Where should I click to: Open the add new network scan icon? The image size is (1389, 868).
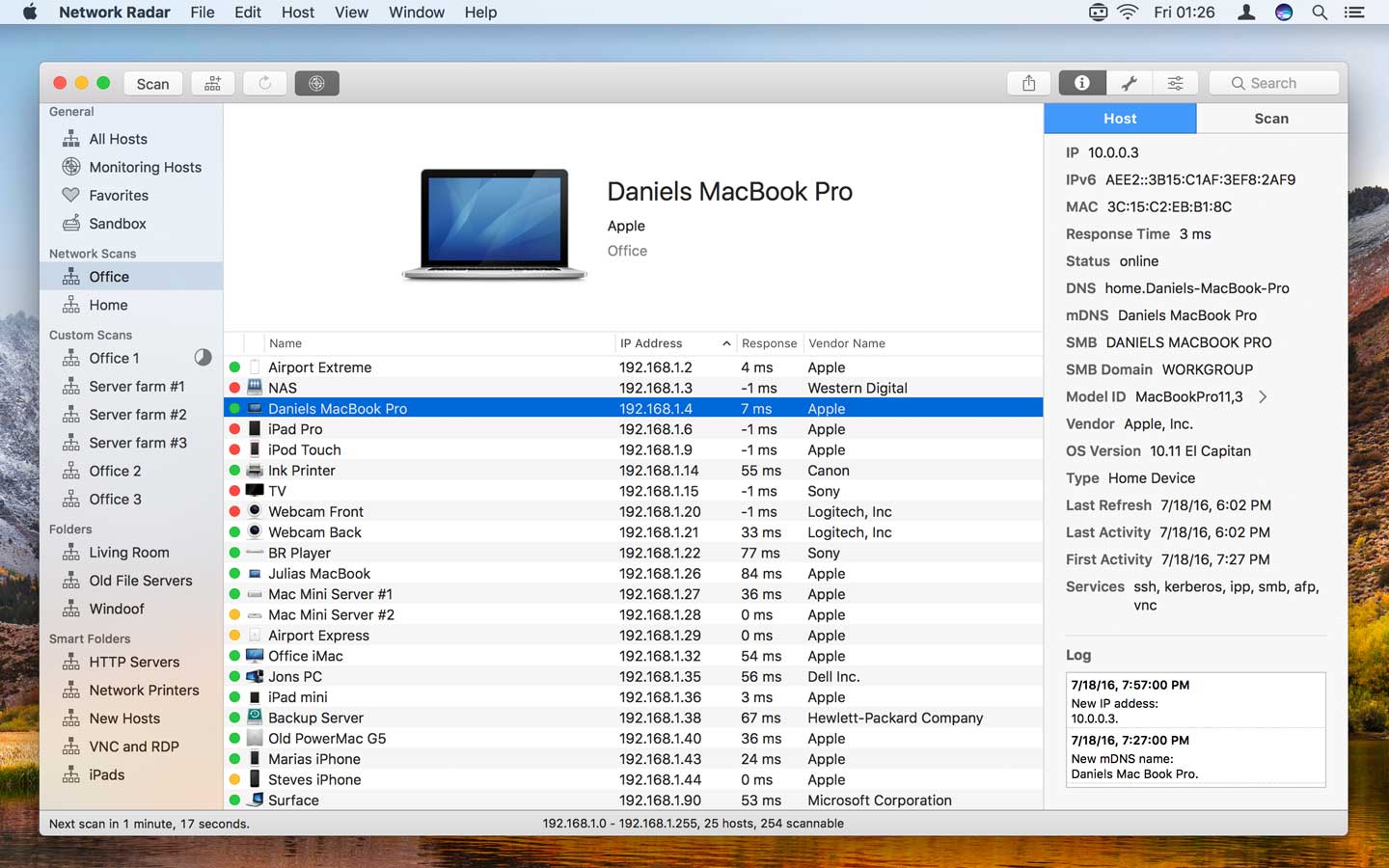[x=212, y=83]
